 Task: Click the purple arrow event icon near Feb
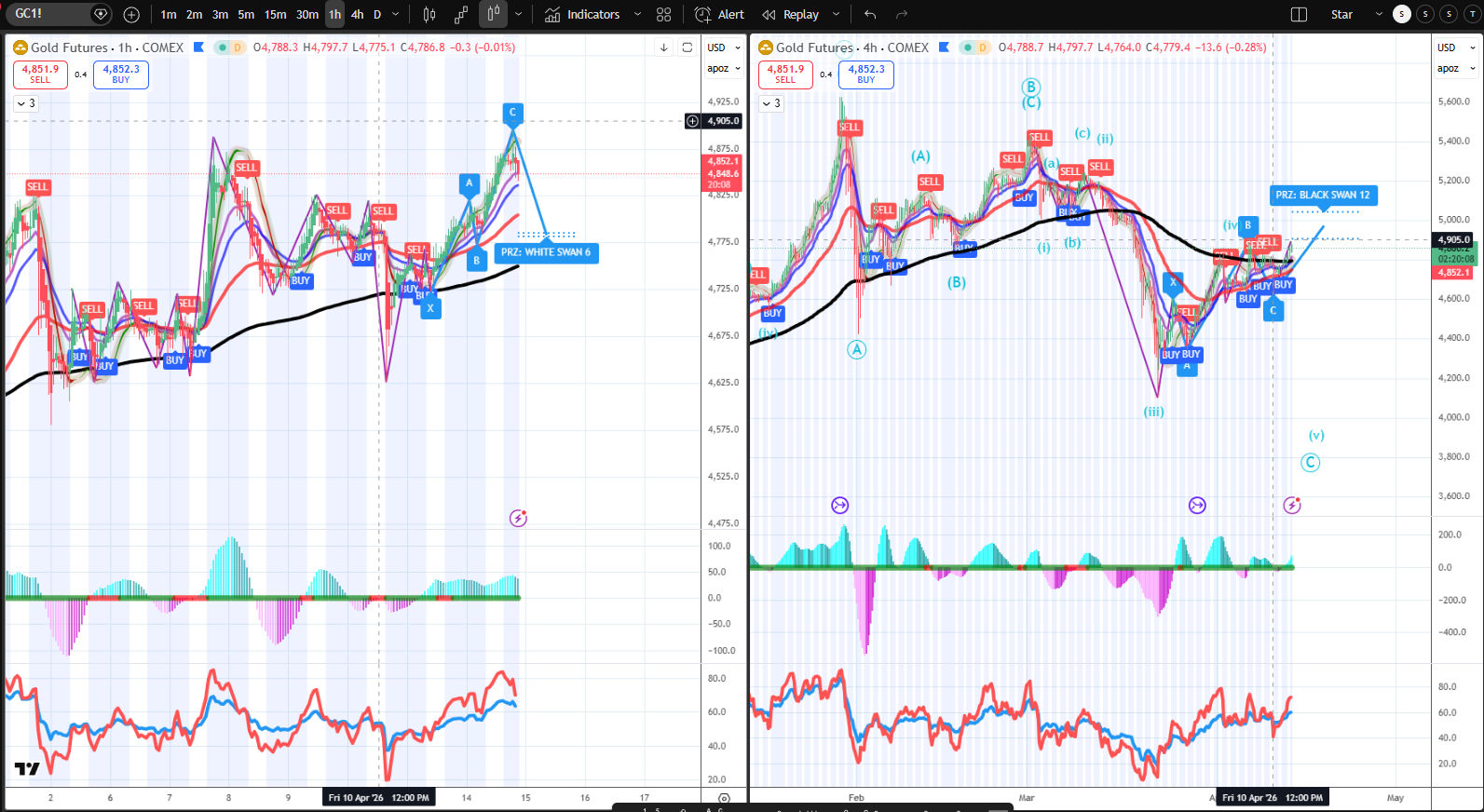840,506
